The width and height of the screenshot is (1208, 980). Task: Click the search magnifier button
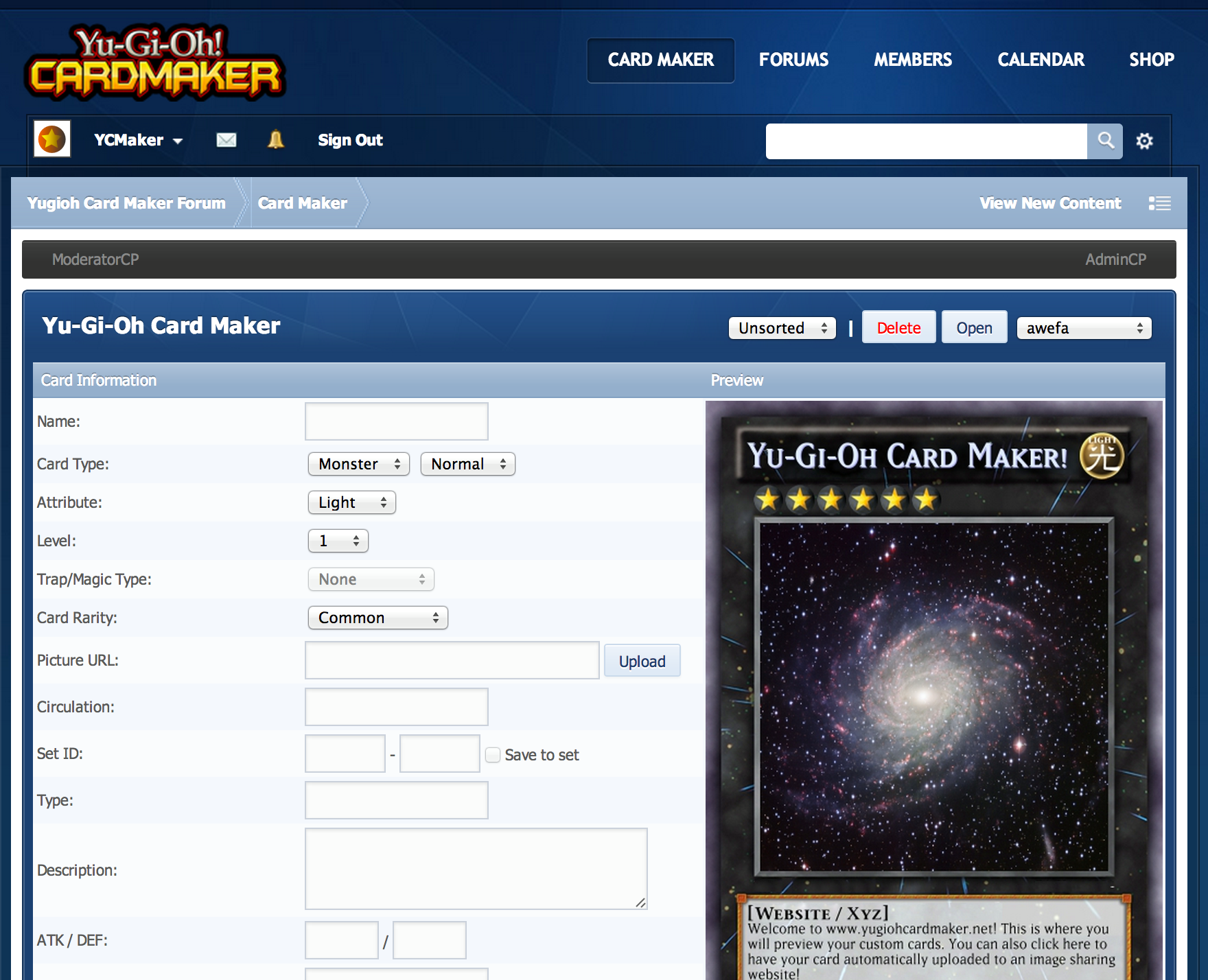pyautogui.click(x=1105, y=141)
